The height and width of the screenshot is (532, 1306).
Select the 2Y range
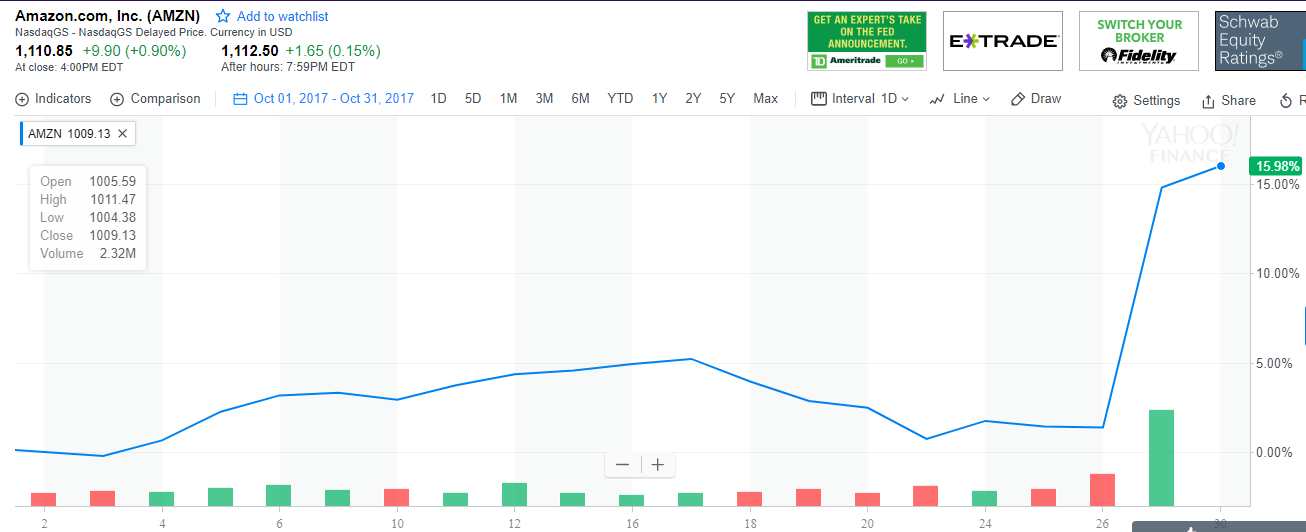coord(693,99)
